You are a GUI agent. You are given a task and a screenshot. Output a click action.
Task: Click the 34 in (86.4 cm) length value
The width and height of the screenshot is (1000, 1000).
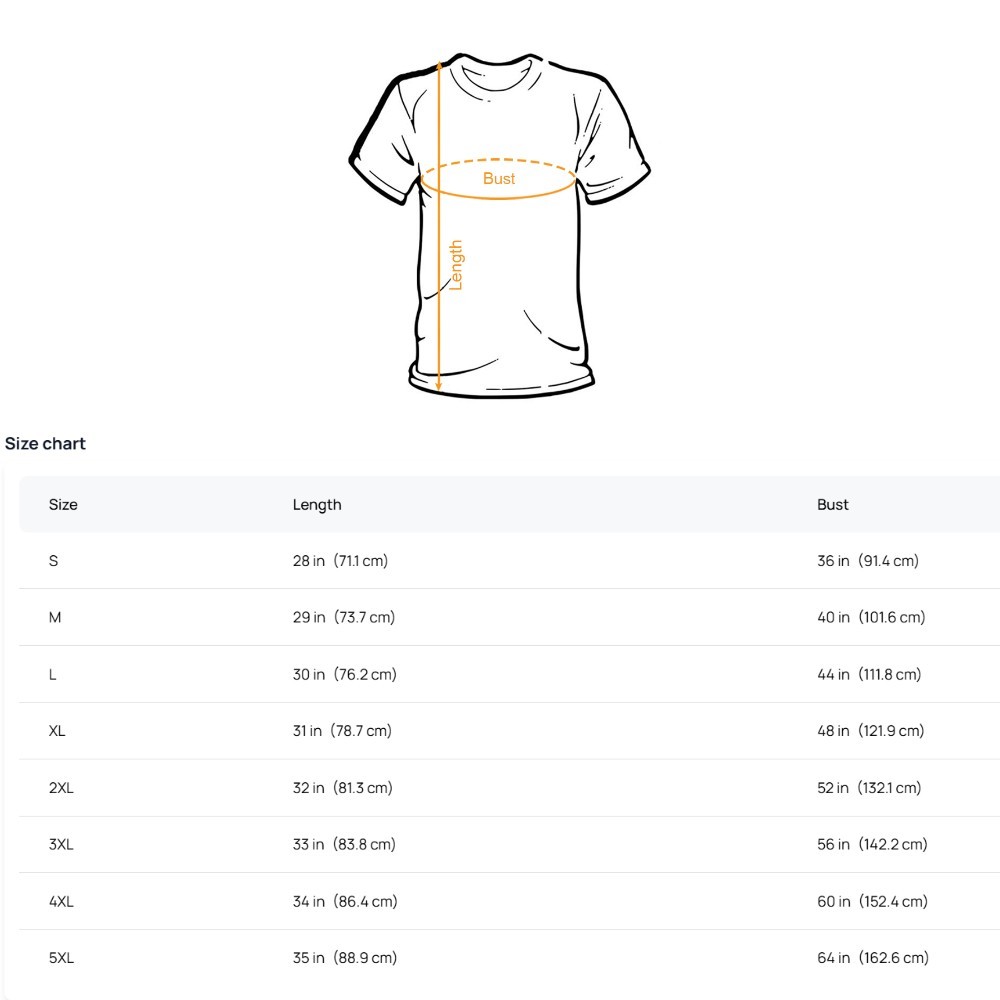coord(345,902)
